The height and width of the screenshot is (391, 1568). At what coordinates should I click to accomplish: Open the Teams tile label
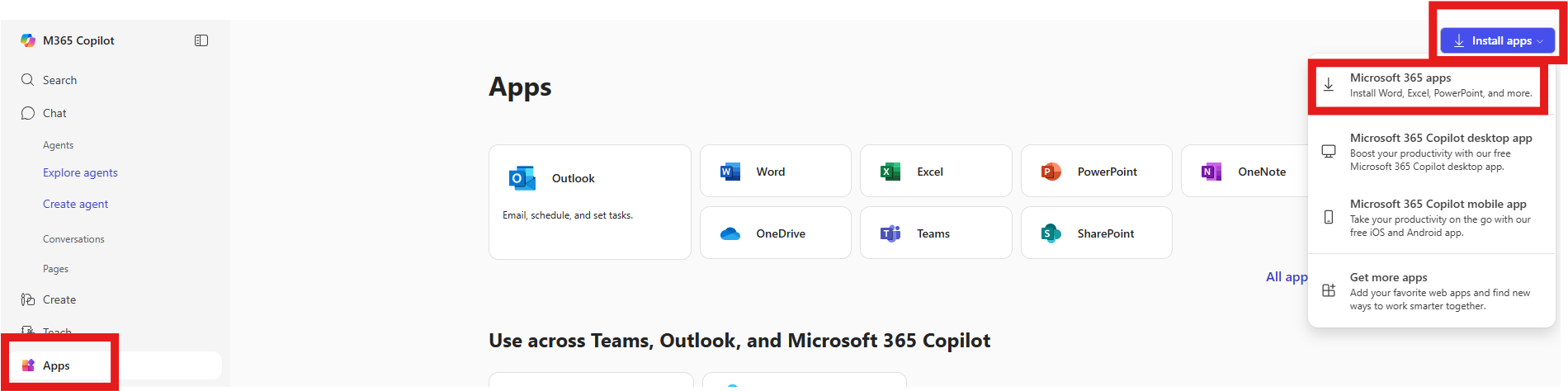pyautogui.click(x=933, y=233)
